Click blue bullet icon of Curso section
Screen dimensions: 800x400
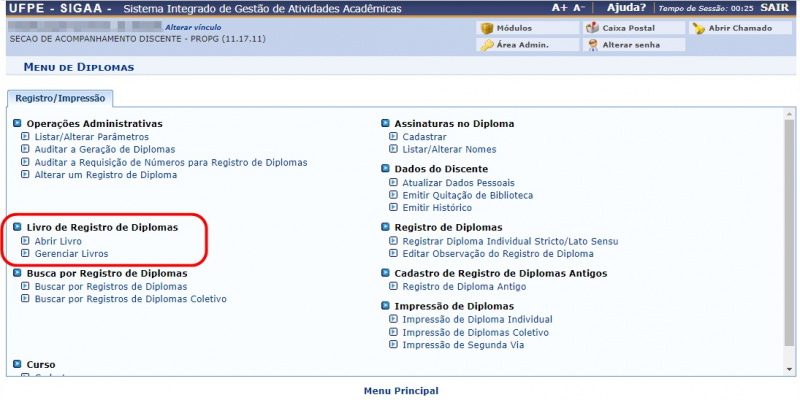17,365
